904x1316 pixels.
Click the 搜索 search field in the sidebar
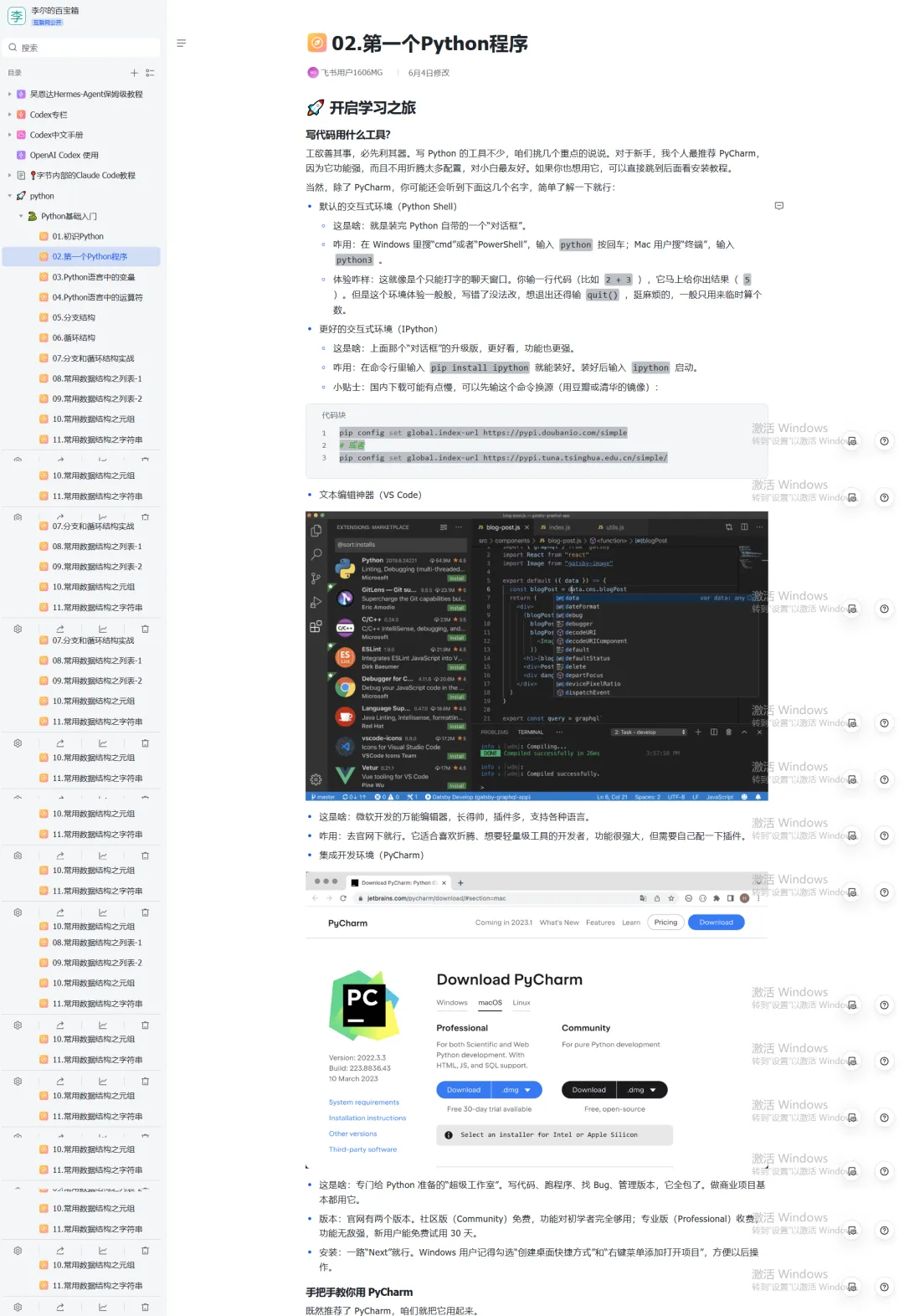[x=82, y=48]
